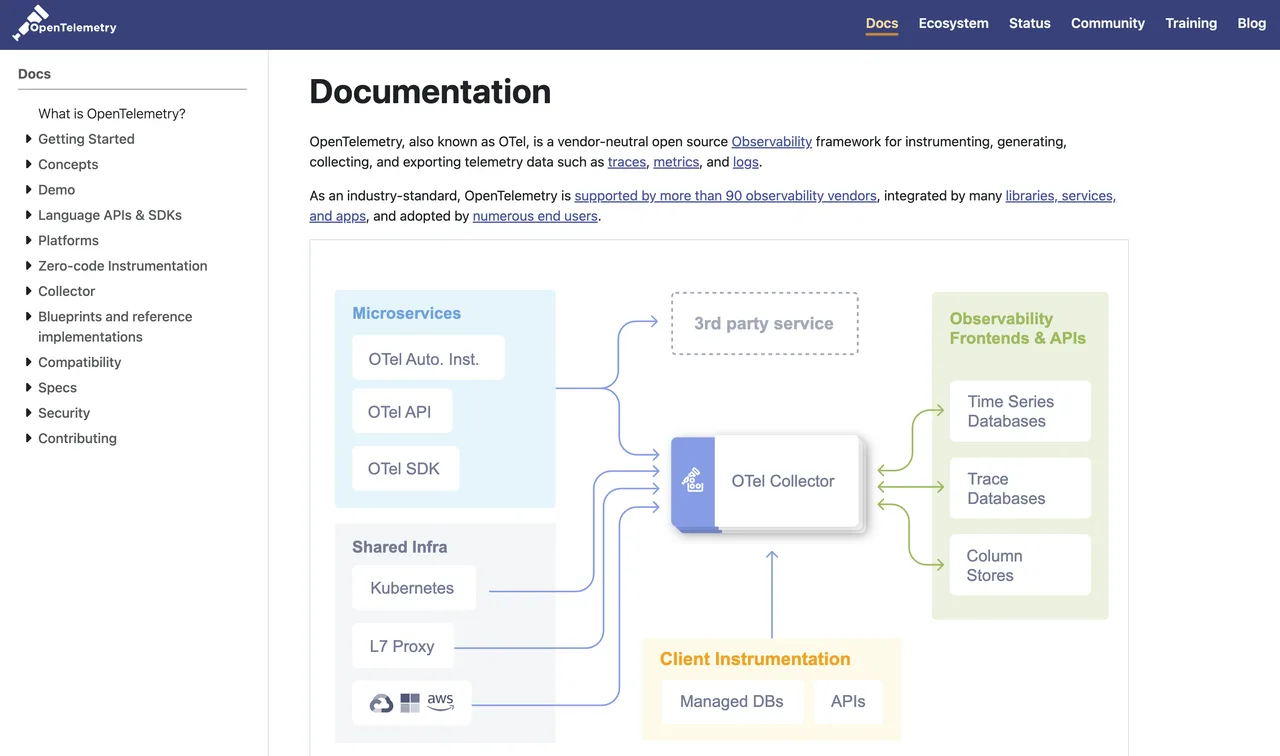Viewport: 1280px width, 756px height.
Task: Click the Column Stores box
Action: [x=1020, y=565]
